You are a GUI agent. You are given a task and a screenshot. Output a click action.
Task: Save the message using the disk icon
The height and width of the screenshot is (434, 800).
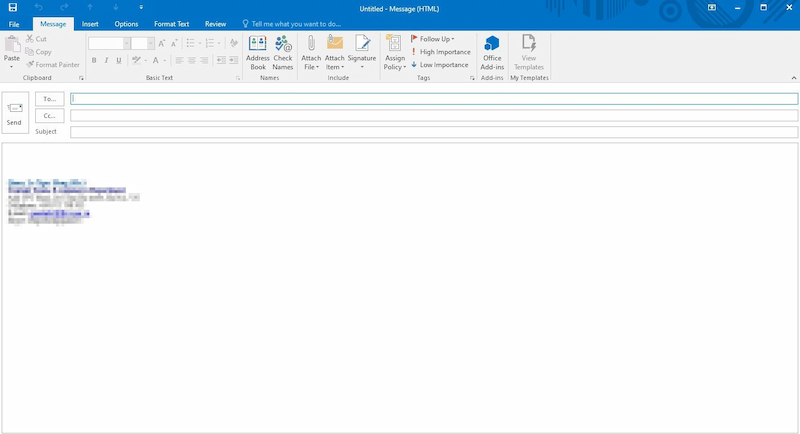pos(12,7)
